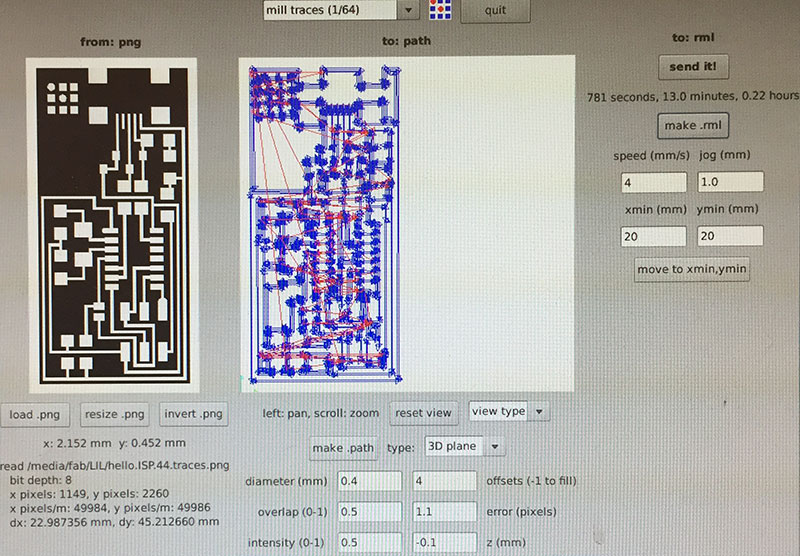Edit the intensity (0-1) field
The height and width of the screenshot is (556, 800).
click(369, 543)
